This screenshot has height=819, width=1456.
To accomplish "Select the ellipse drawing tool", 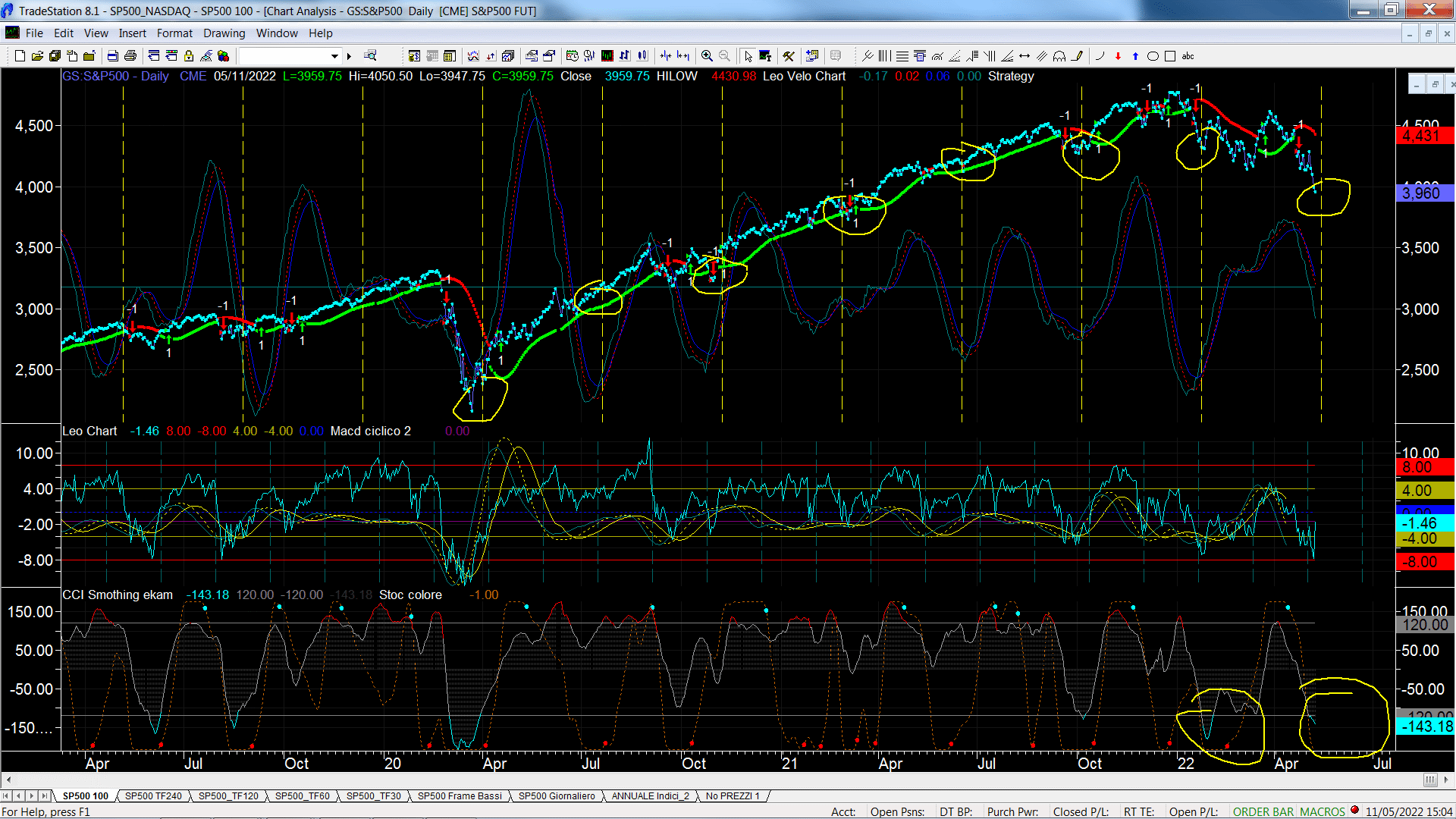I will click(x=1153, y=56).
